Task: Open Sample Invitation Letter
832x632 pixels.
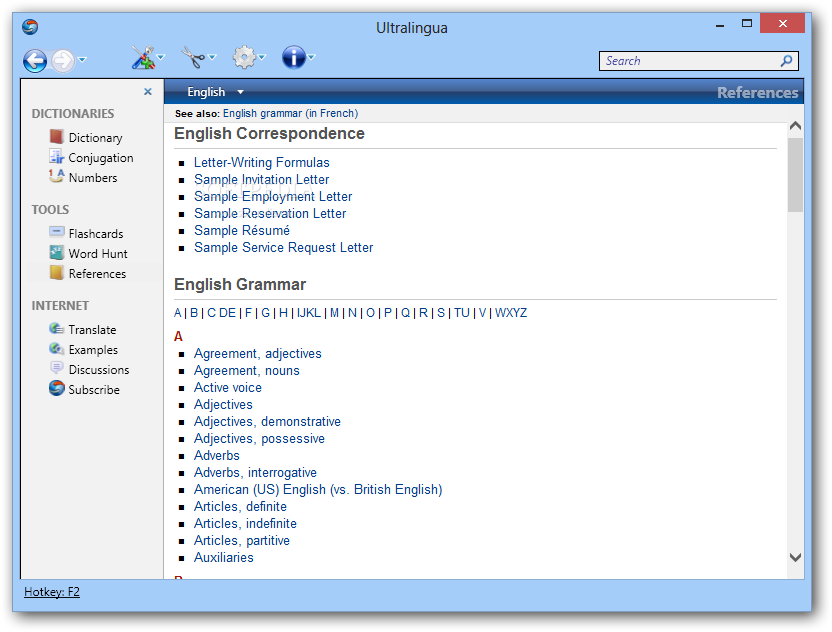Action: 262,179
